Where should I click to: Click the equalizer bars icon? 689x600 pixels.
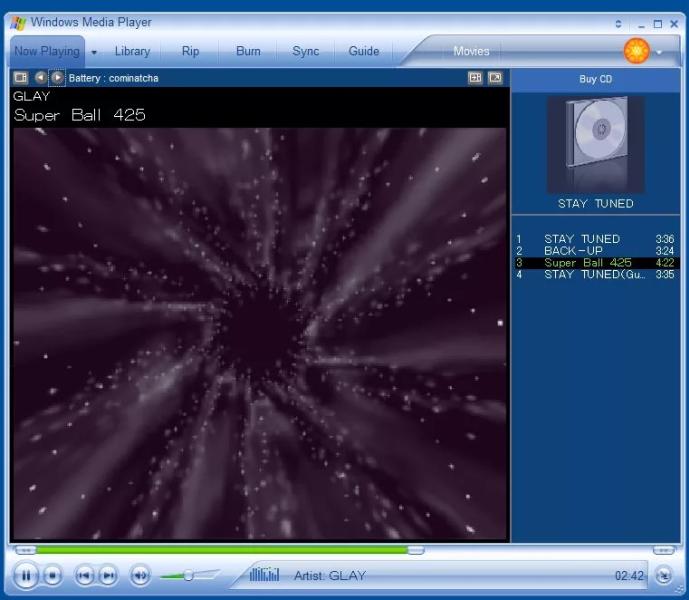[264, 574]
